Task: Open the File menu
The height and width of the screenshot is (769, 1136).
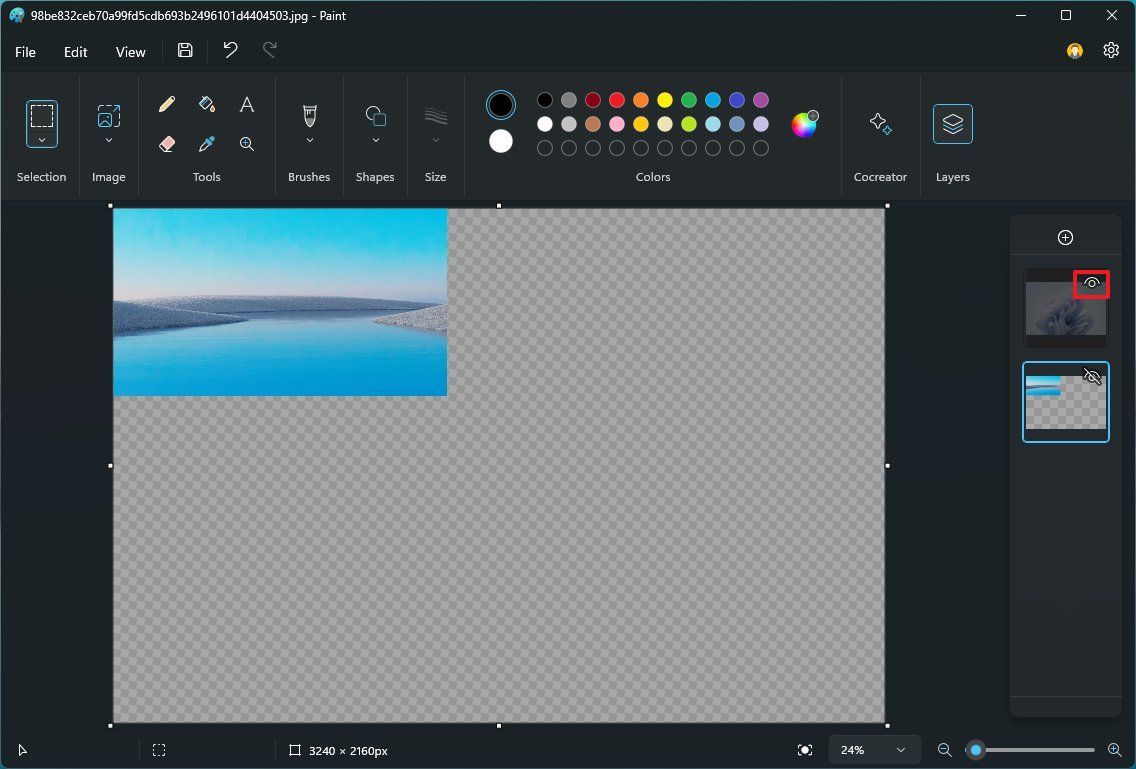Action: (x=25, y=51)
